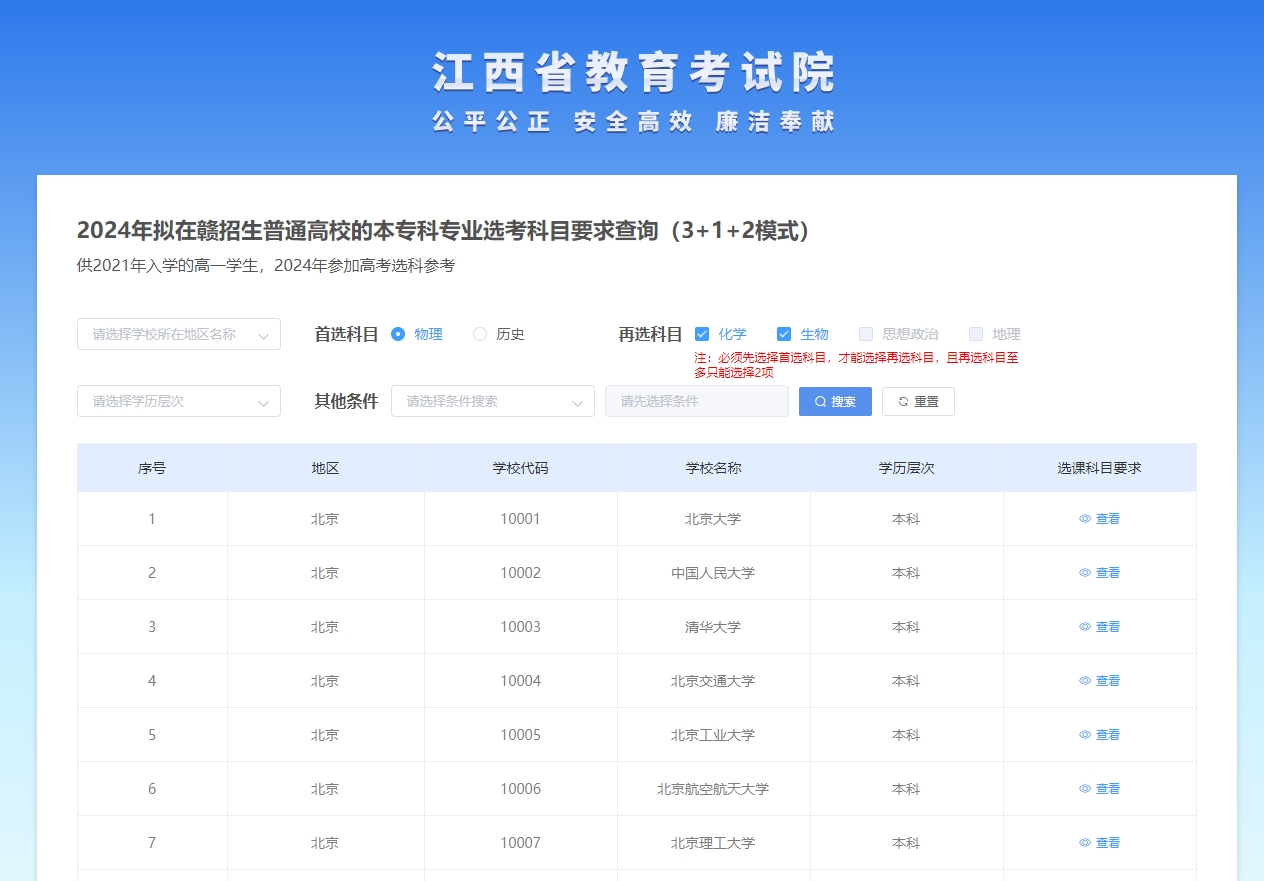Open the 请选择学校所在地区名称 dropdown
Image resolution: width=1264 pixels, height=881 pixels.
[x=178, y=334]
